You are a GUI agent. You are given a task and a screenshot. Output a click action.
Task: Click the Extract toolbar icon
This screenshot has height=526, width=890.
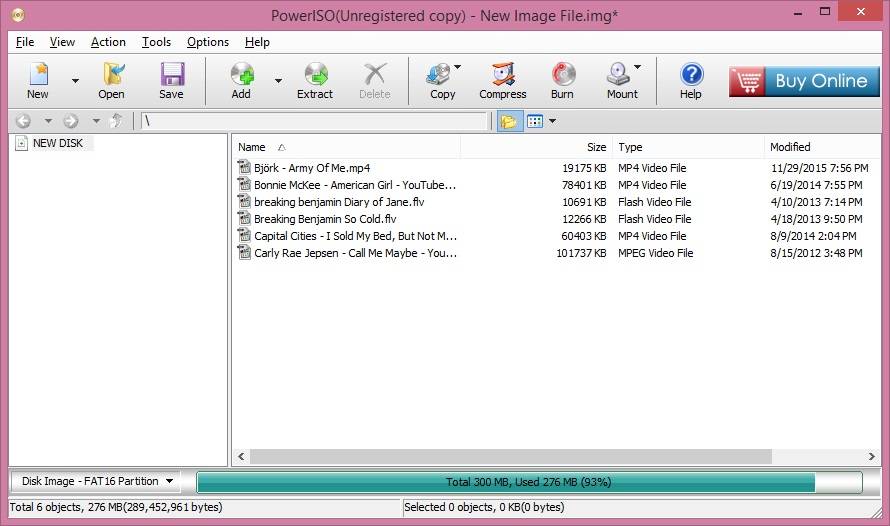(315, 81)
